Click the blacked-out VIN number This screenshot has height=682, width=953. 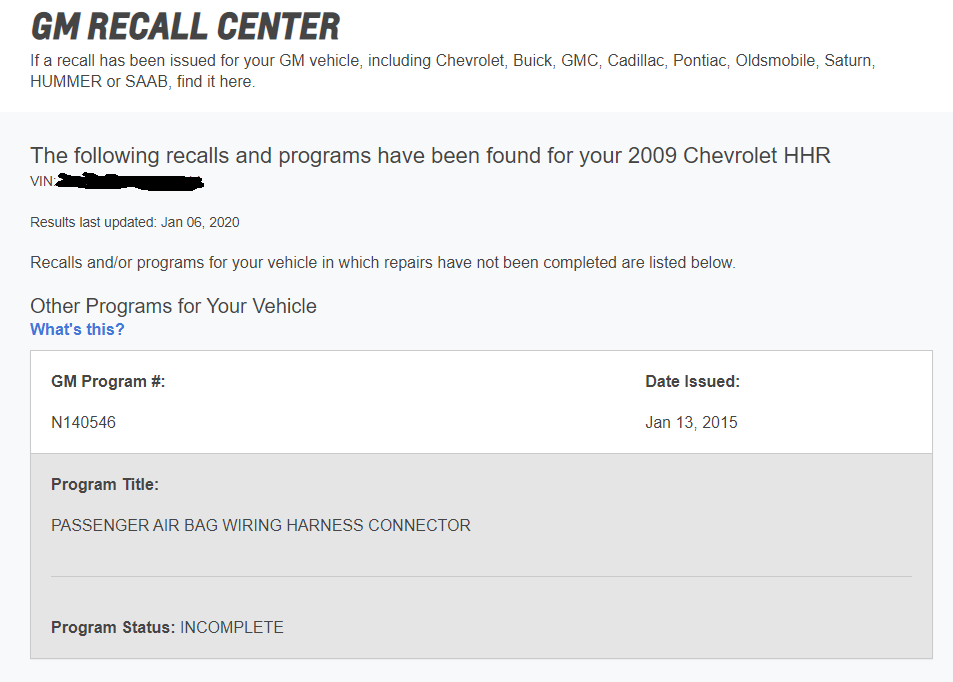[x=130, y=182]
